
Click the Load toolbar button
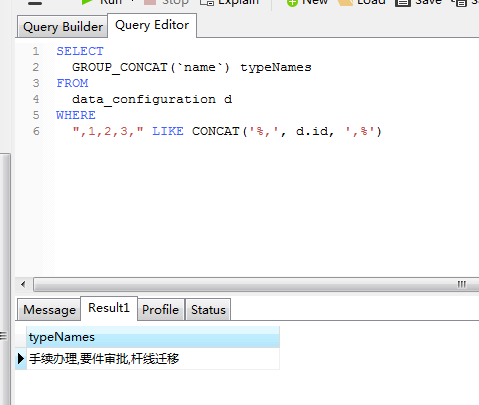[x=361, y=2]
